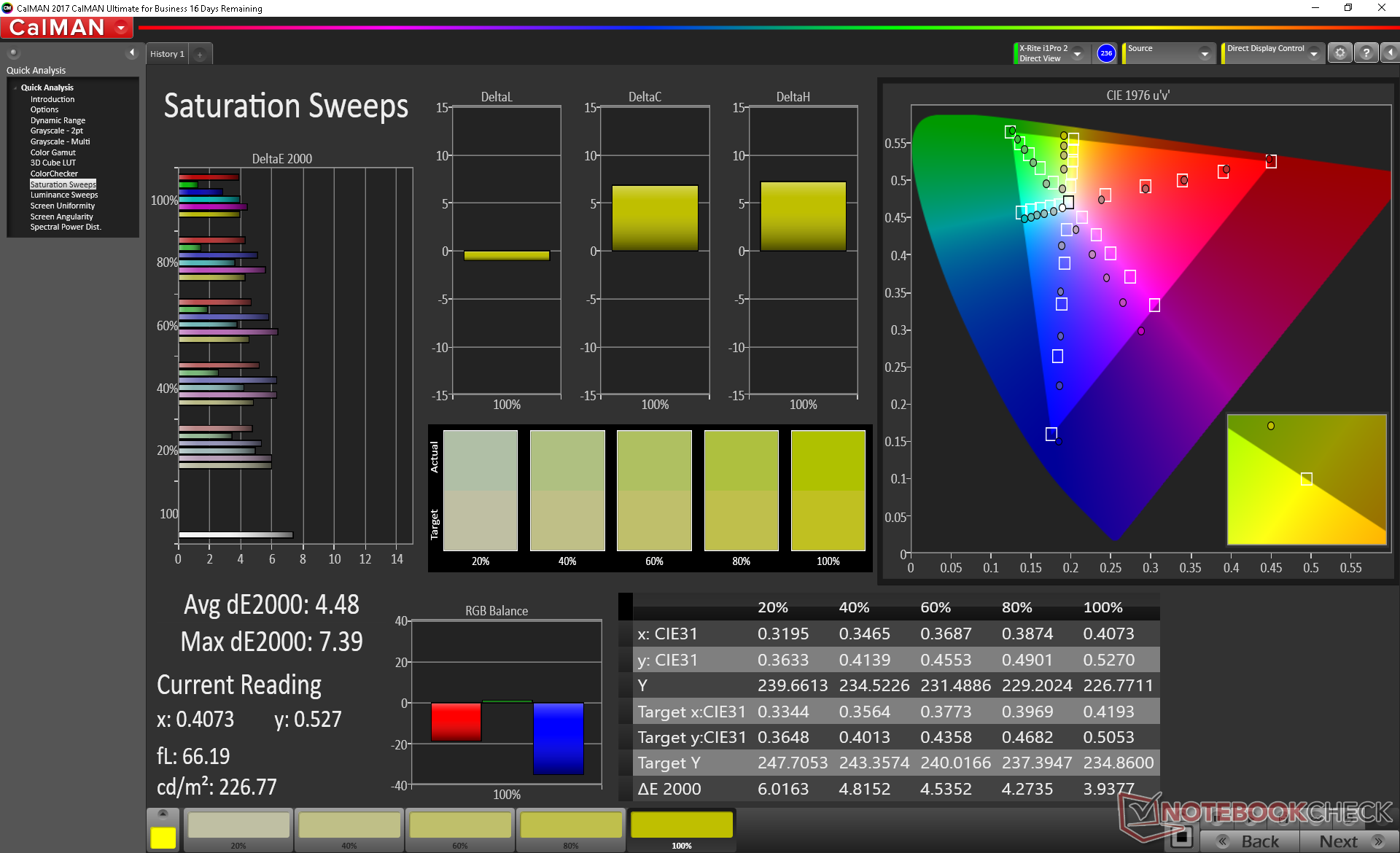Expand the Direct Display Control dropdown
The image size is (1400, 853).
pyautogui.click(x=1313, y=53)
